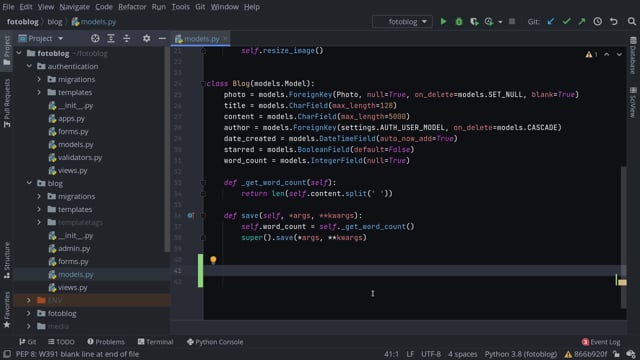Screen dimensions: 640x360
Task: Click the 41:1 line position indicator
Action: [x=391, y=354]
